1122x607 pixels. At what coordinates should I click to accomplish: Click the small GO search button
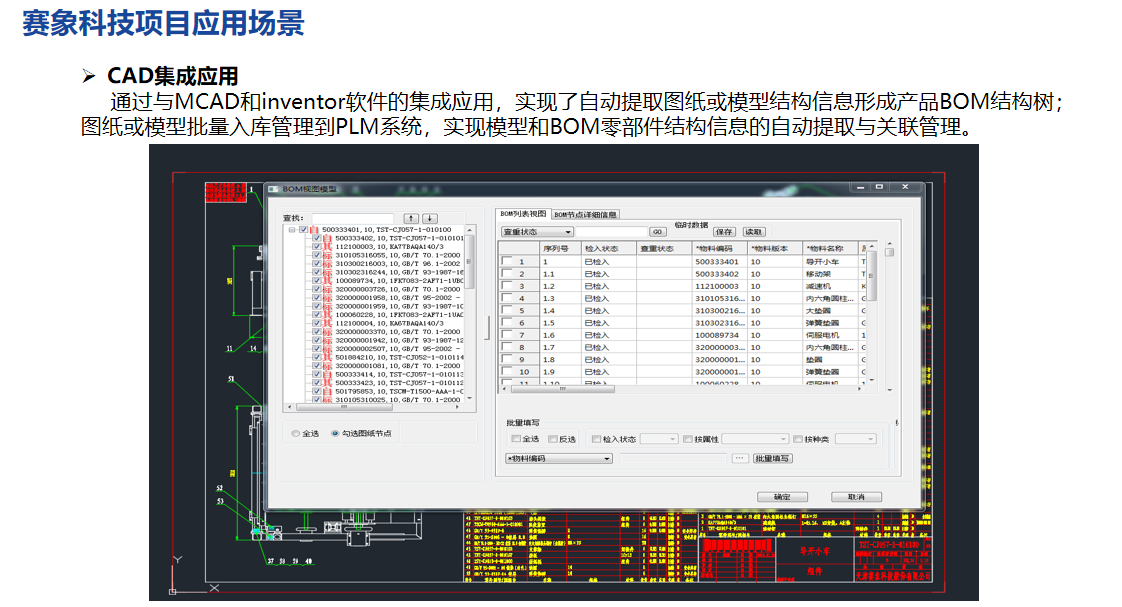657,232
